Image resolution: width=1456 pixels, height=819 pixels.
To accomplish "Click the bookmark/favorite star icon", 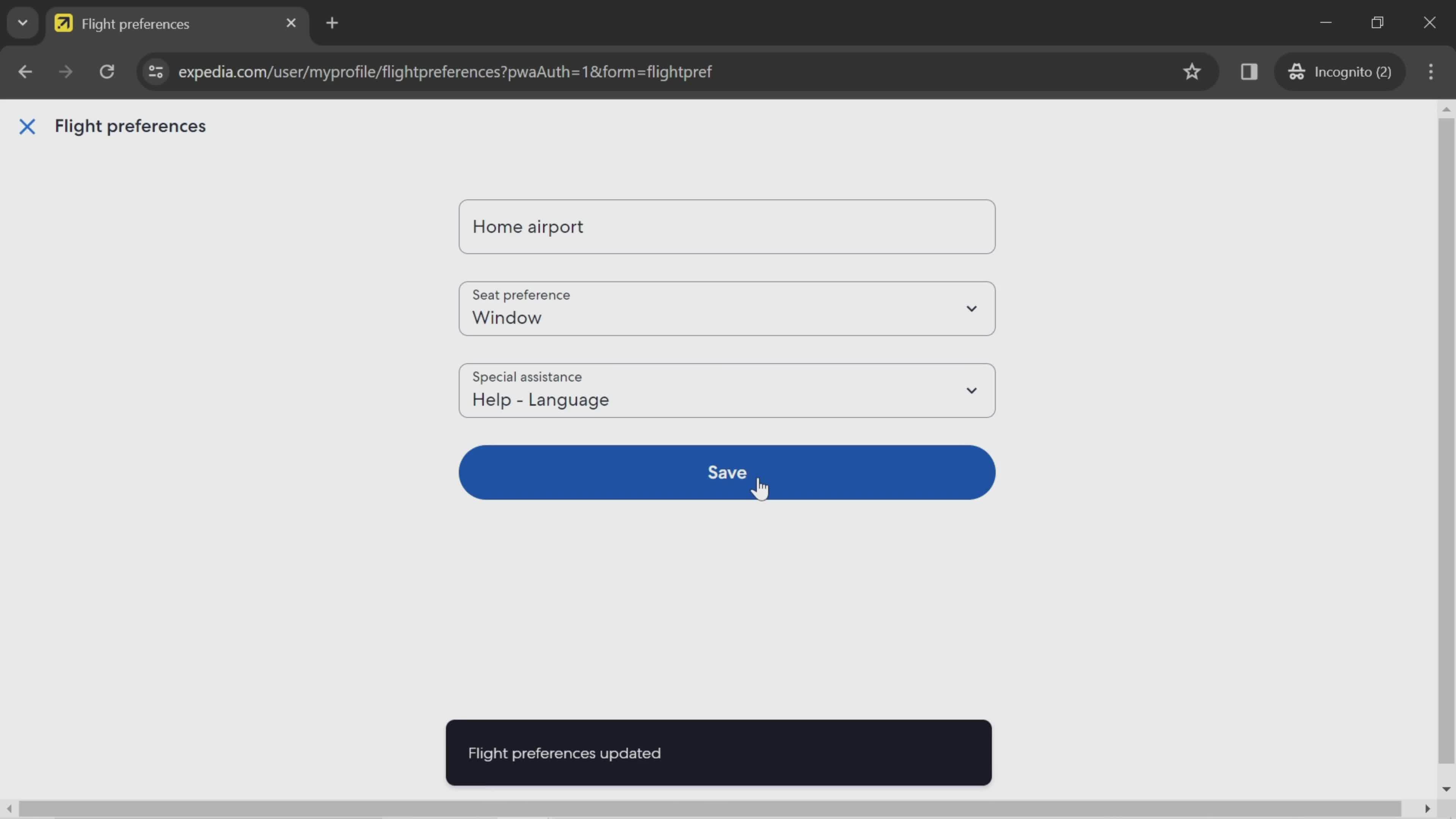I will pos(1192,71).
